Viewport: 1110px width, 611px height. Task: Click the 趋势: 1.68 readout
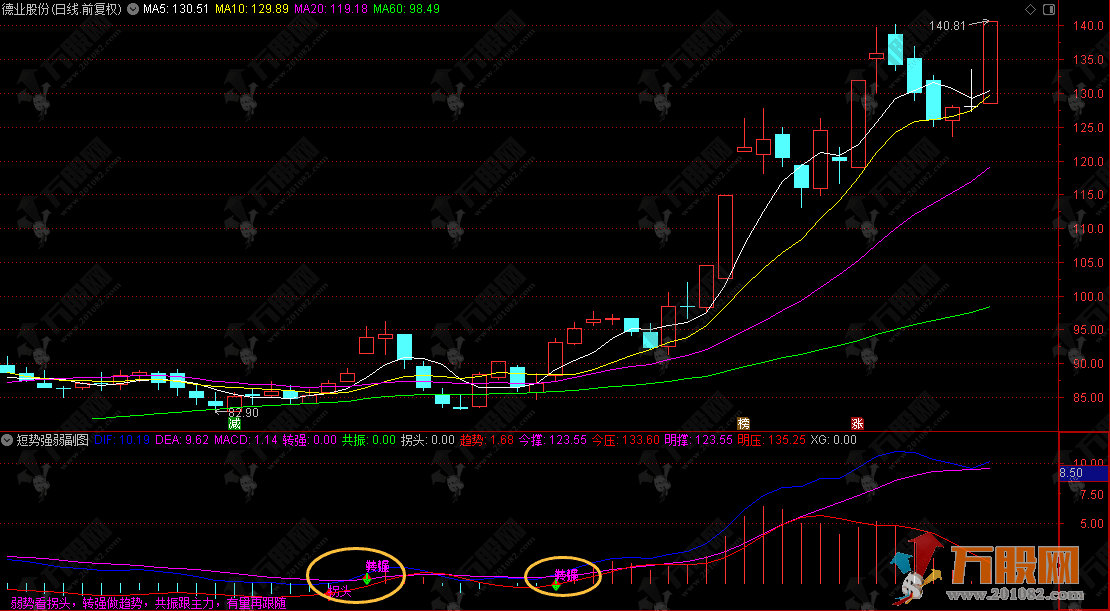[x=487, y=440]
